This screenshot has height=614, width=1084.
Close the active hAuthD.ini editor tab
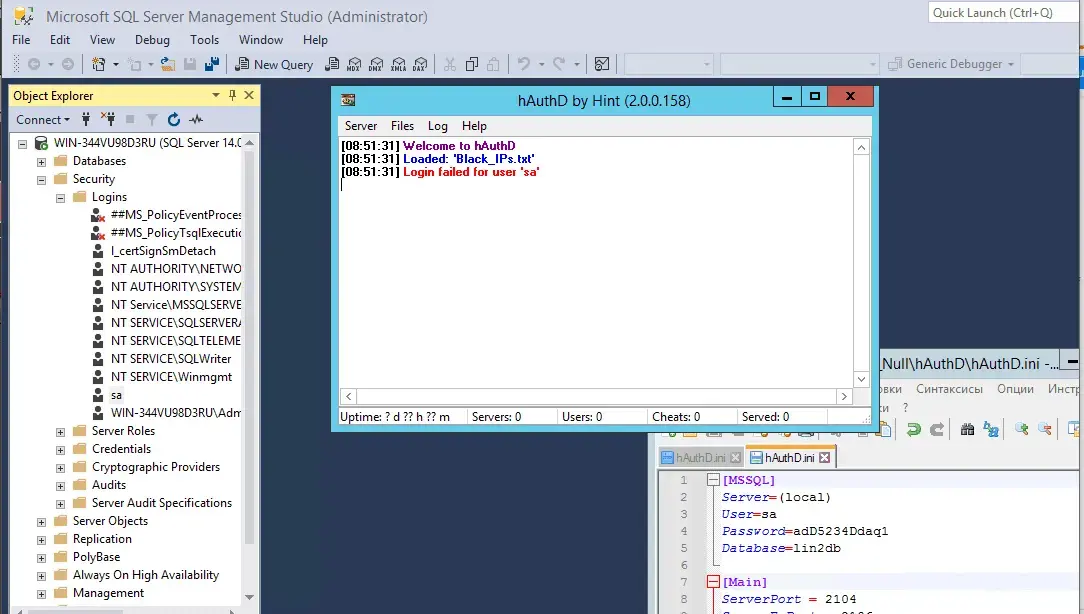click(824, 458)
